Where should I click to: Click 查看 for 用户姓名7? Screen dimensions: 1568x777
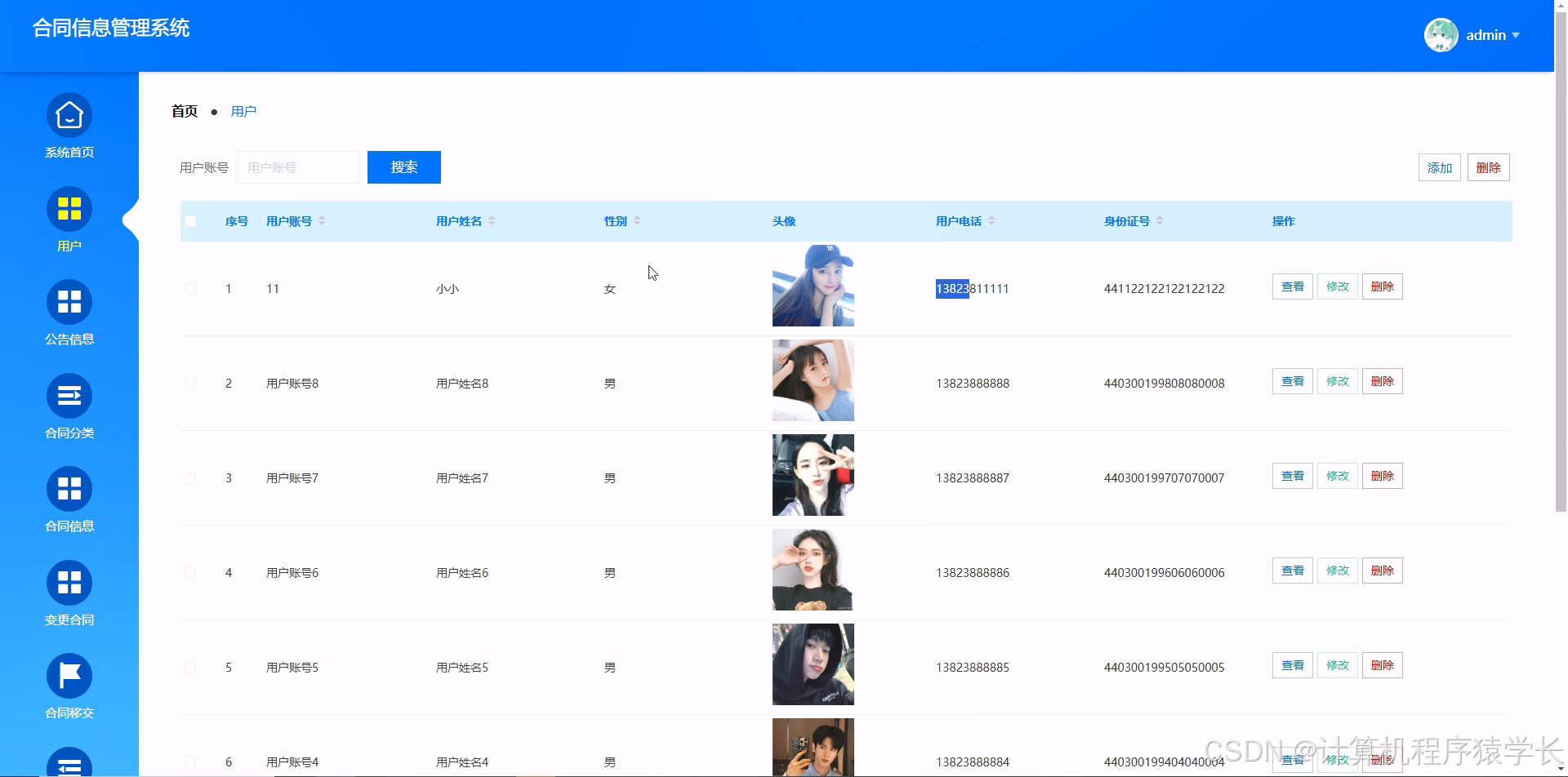tap(1291, 475)
